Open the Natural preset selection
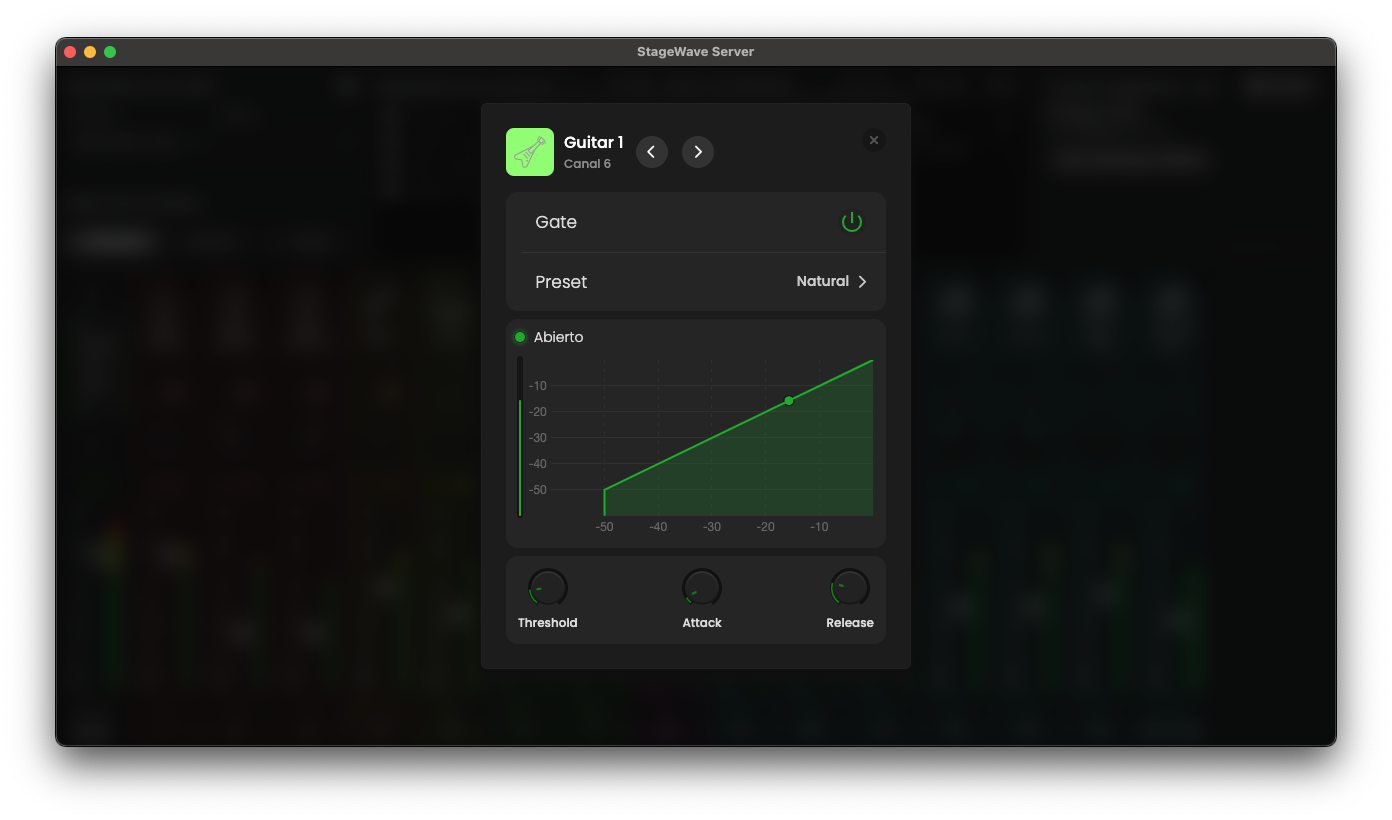1392x820 pixels. (x=822, y=282)
